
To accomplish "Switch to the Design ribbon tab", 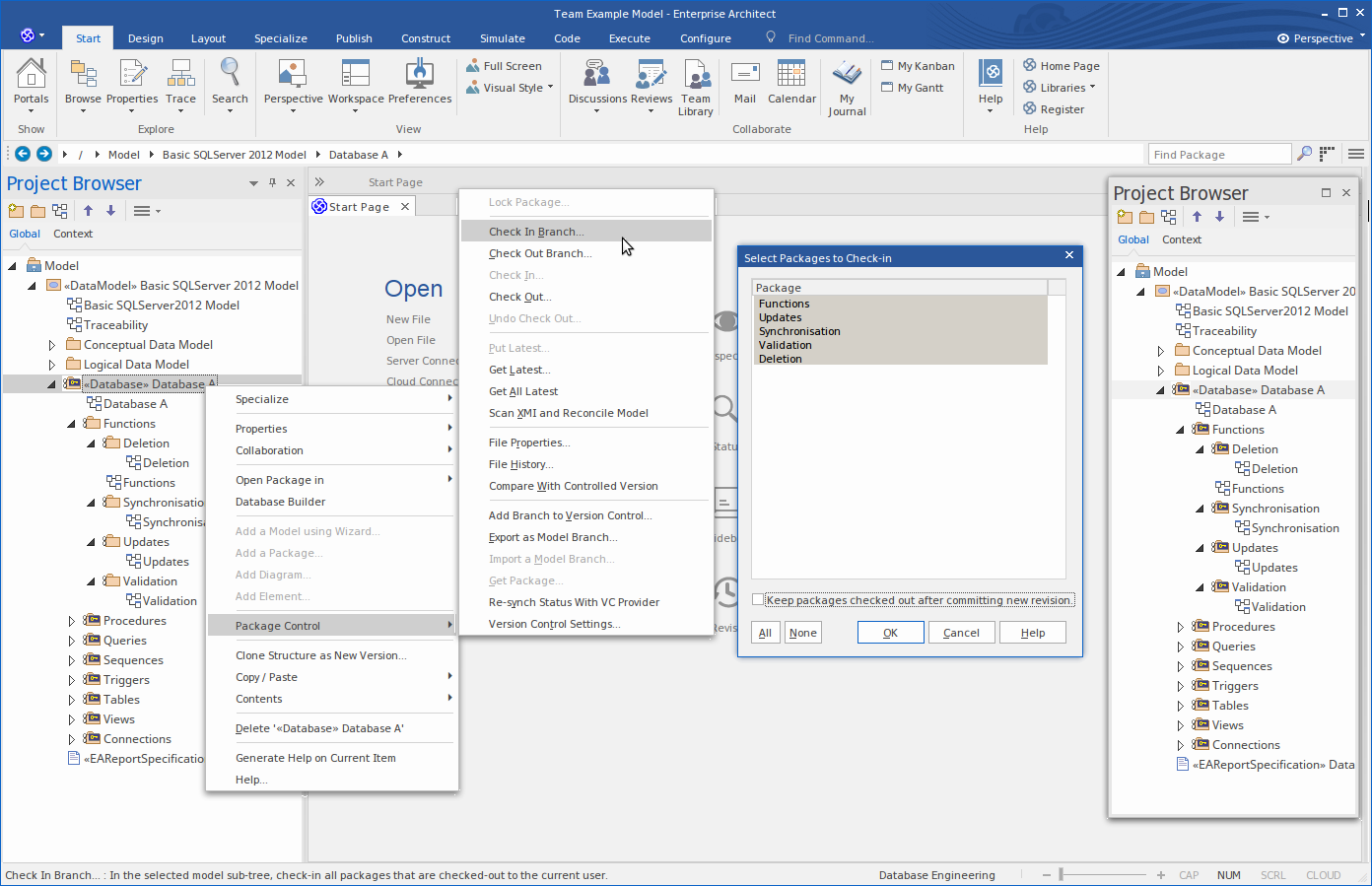I will tap(146, 38).
